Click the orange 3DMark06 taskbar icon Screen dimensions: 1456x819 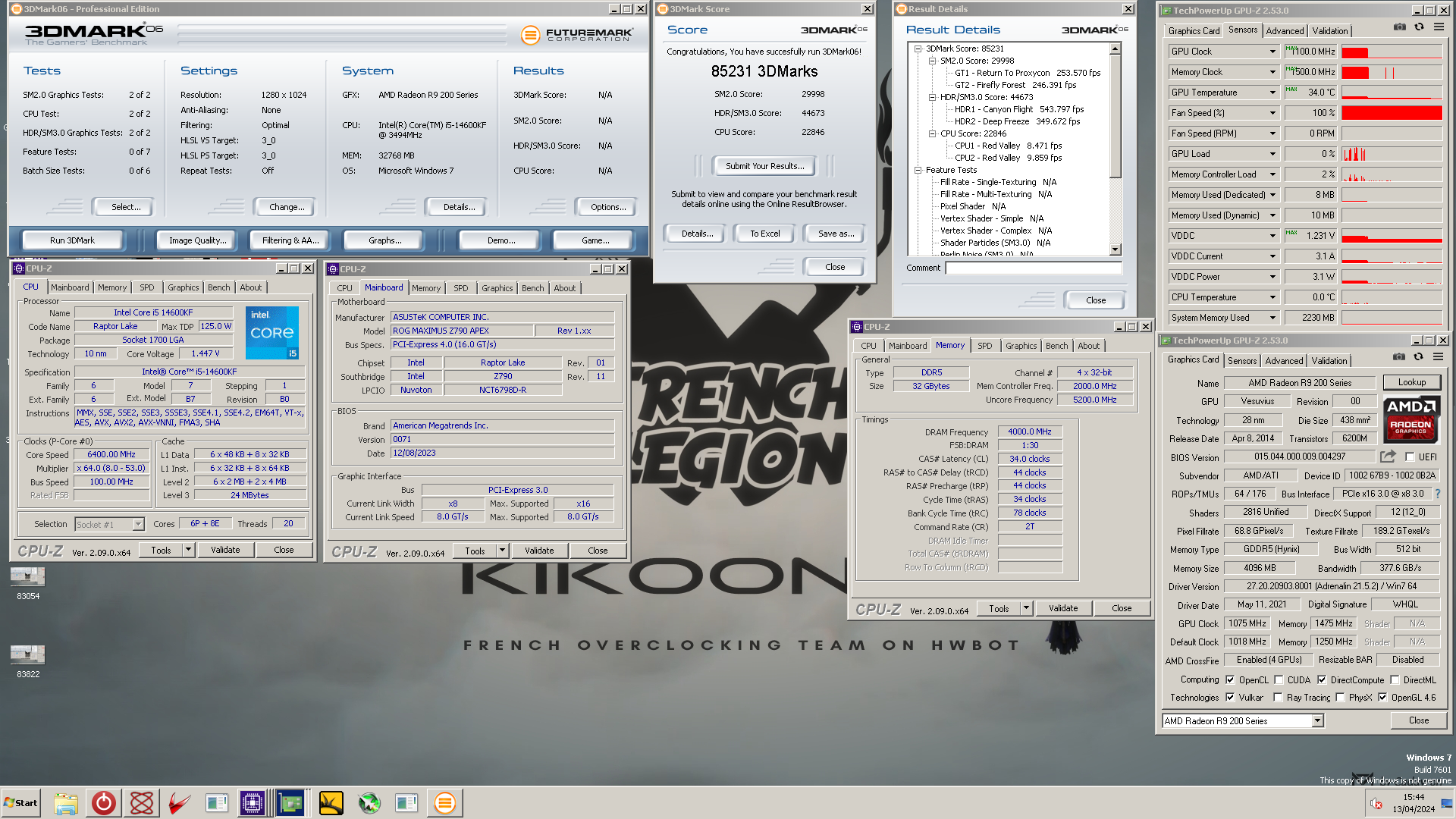(445, 803)
